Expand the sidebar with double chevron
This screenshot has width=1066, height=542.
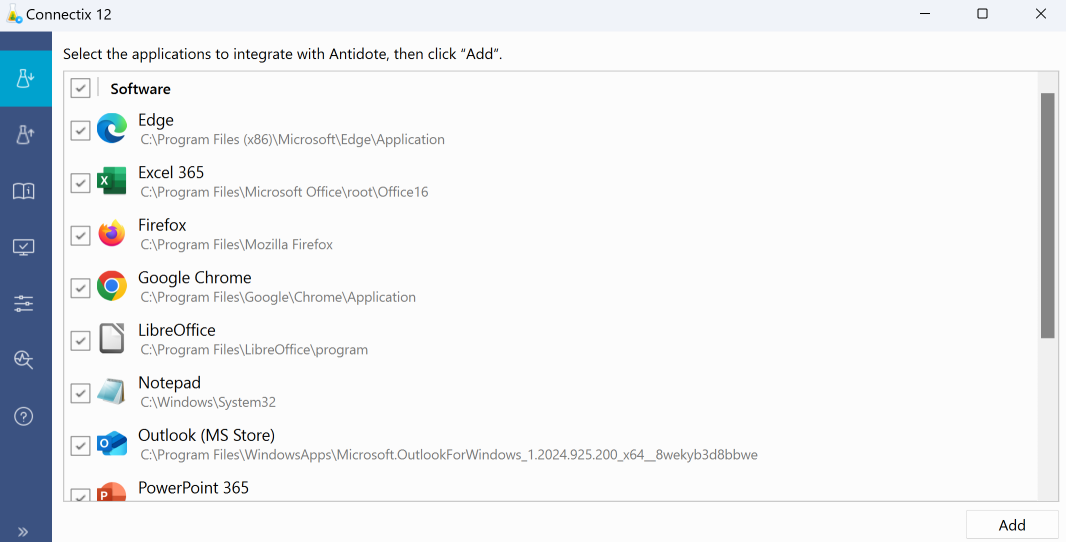pyautogui.click(x=23, y=531)
